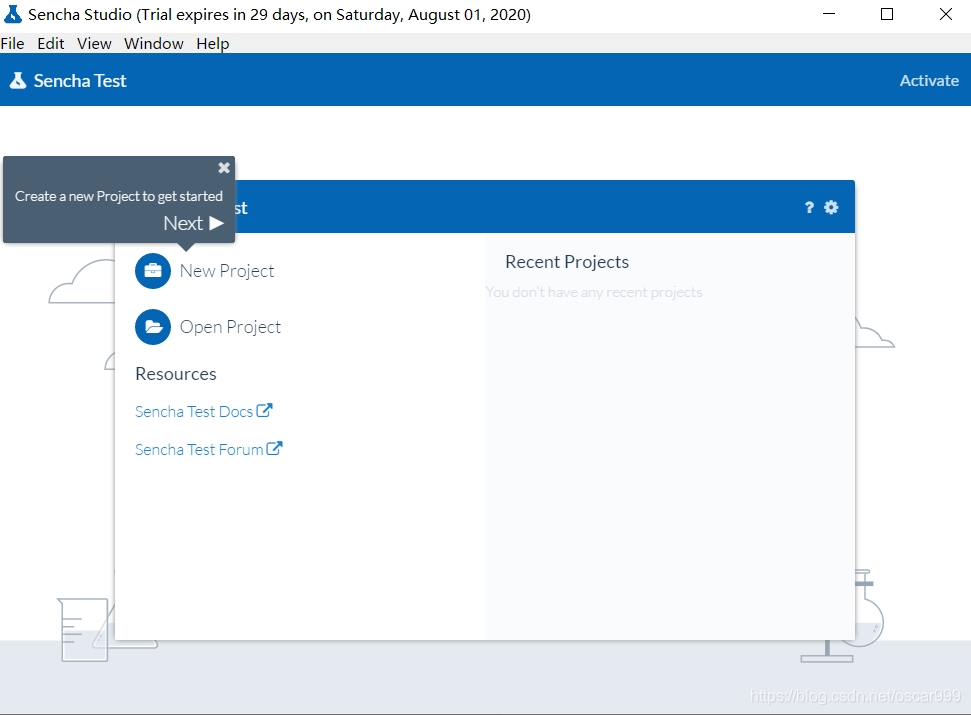Open the Sencha Test Forum link
This screenshot has height=715, width=971.
pos(199,449)
